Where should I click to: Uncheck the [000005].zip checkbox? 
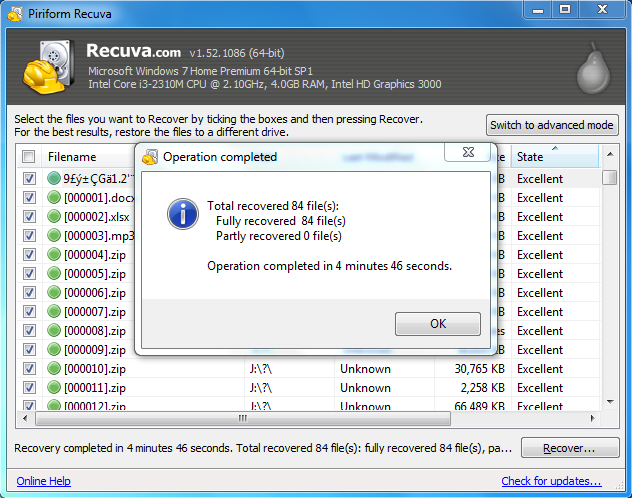[x=29, y=274]
